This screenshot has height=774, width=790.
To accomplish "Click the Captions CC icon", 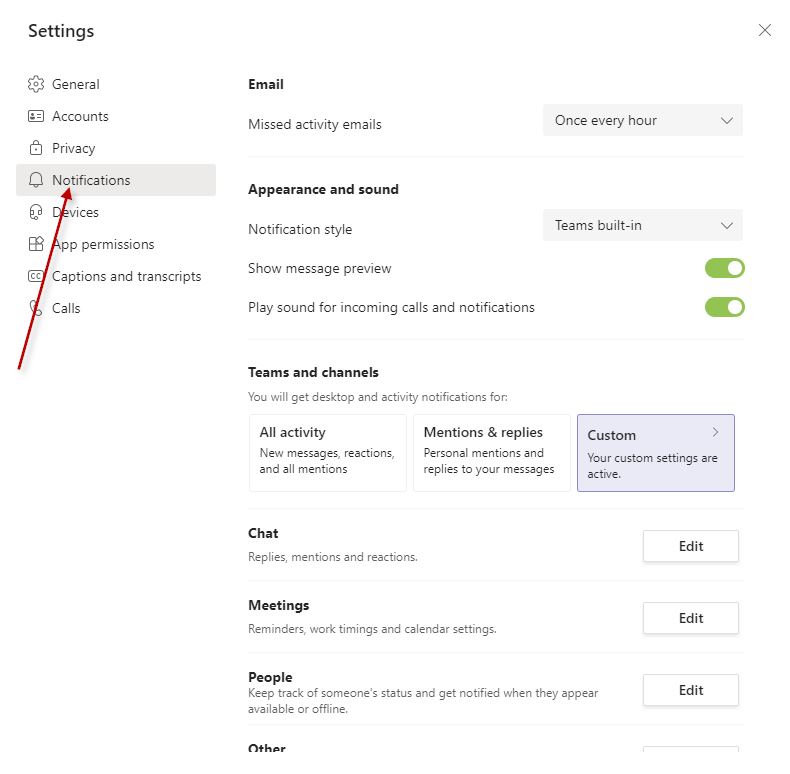I will pos(36,276).
